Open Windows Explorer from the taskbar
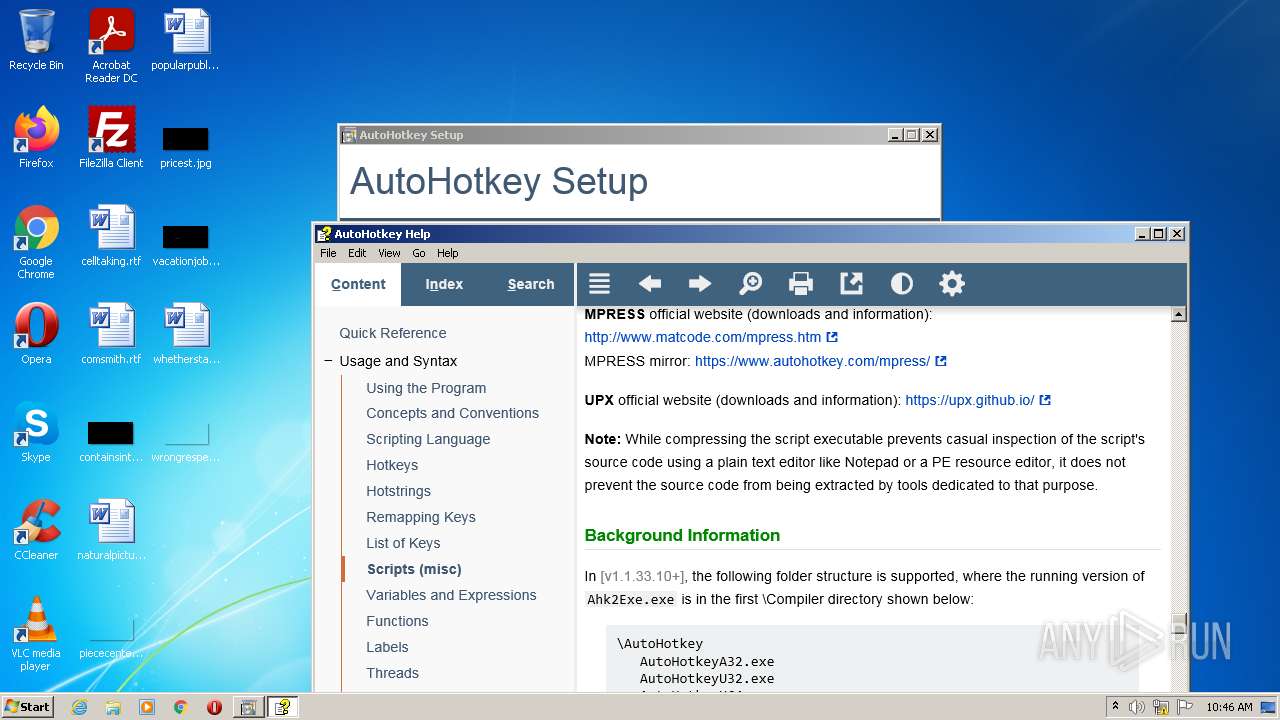 coord(113,707)
